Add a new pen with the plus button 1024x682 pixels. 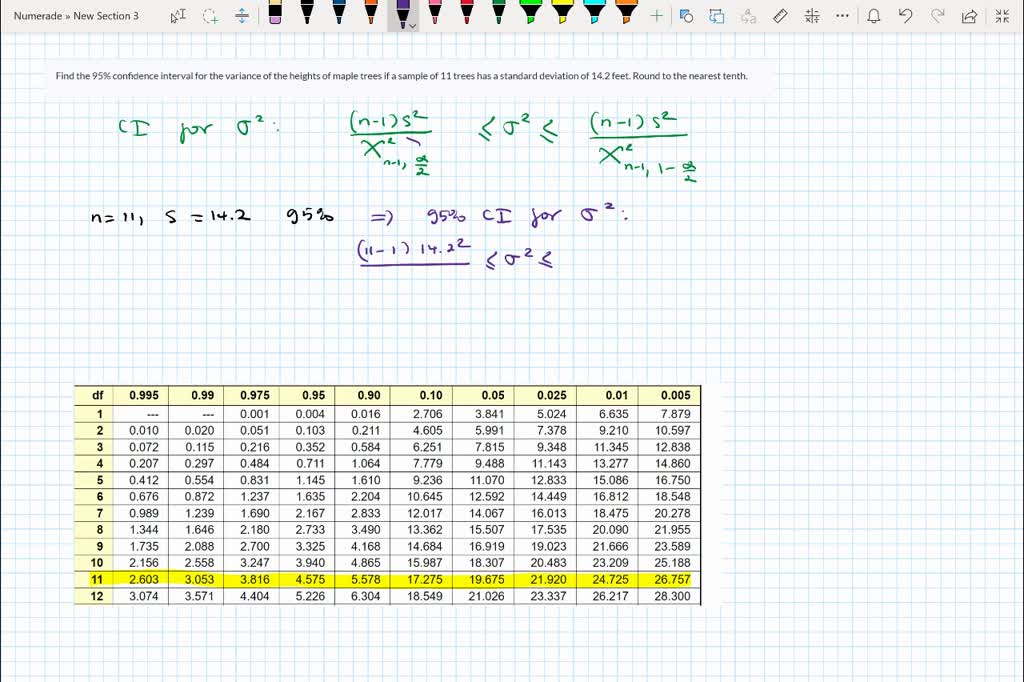656,15
